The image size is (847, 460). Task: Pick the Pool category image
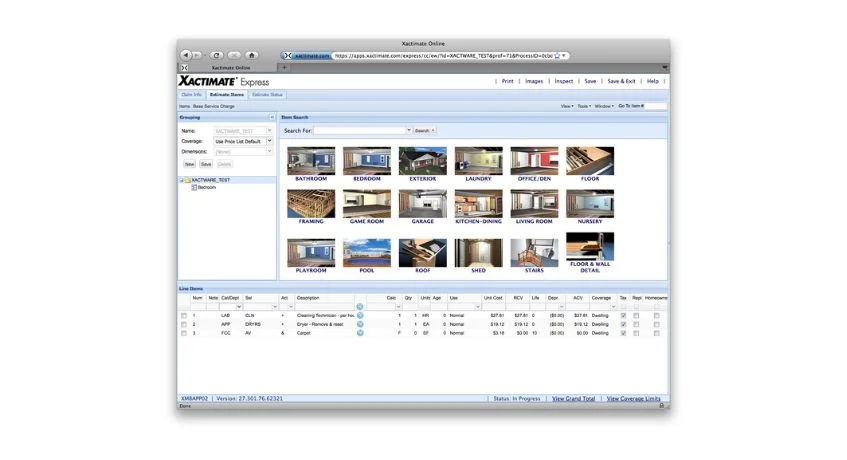[367, 253]
